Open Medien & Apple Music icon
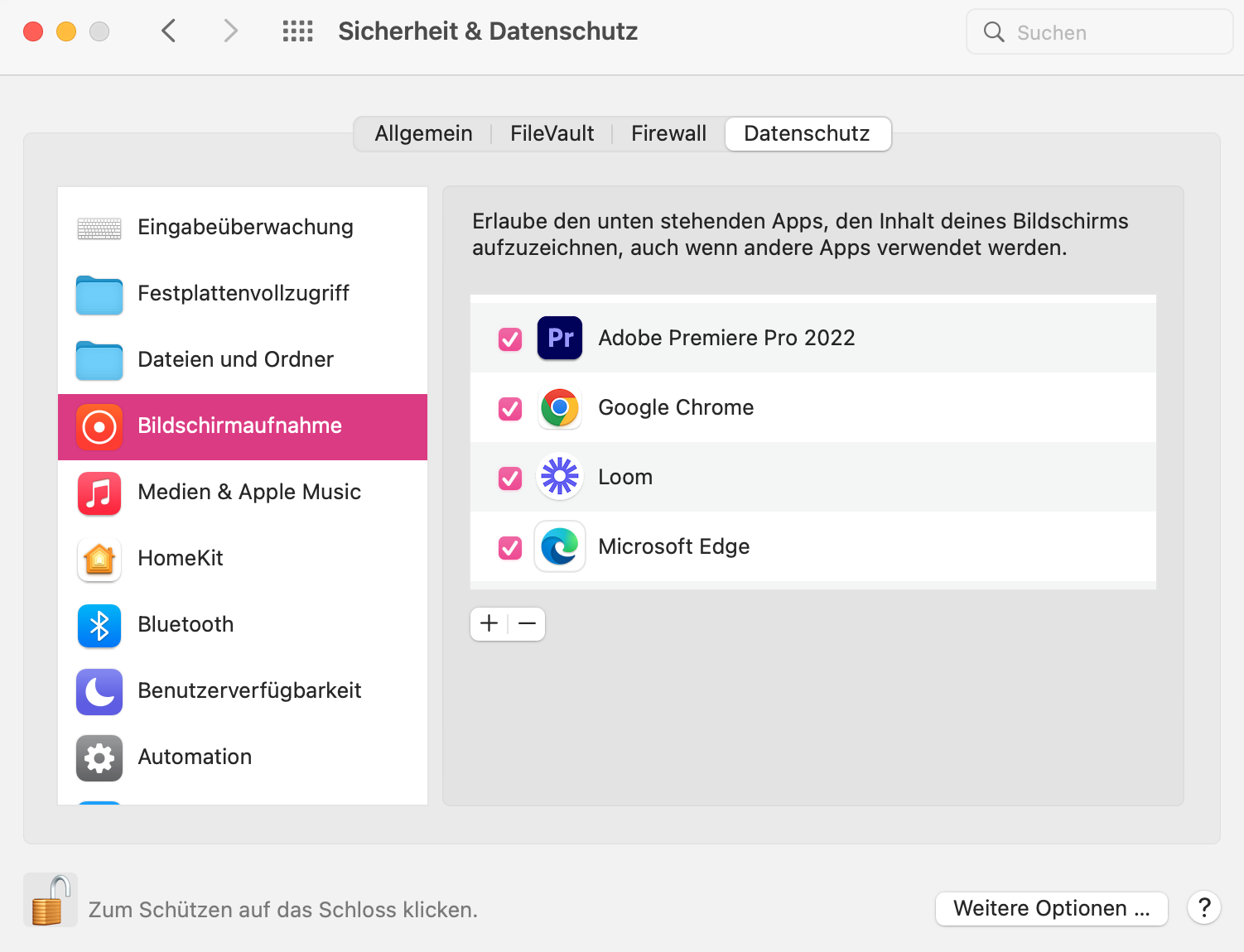 [99, 493]
